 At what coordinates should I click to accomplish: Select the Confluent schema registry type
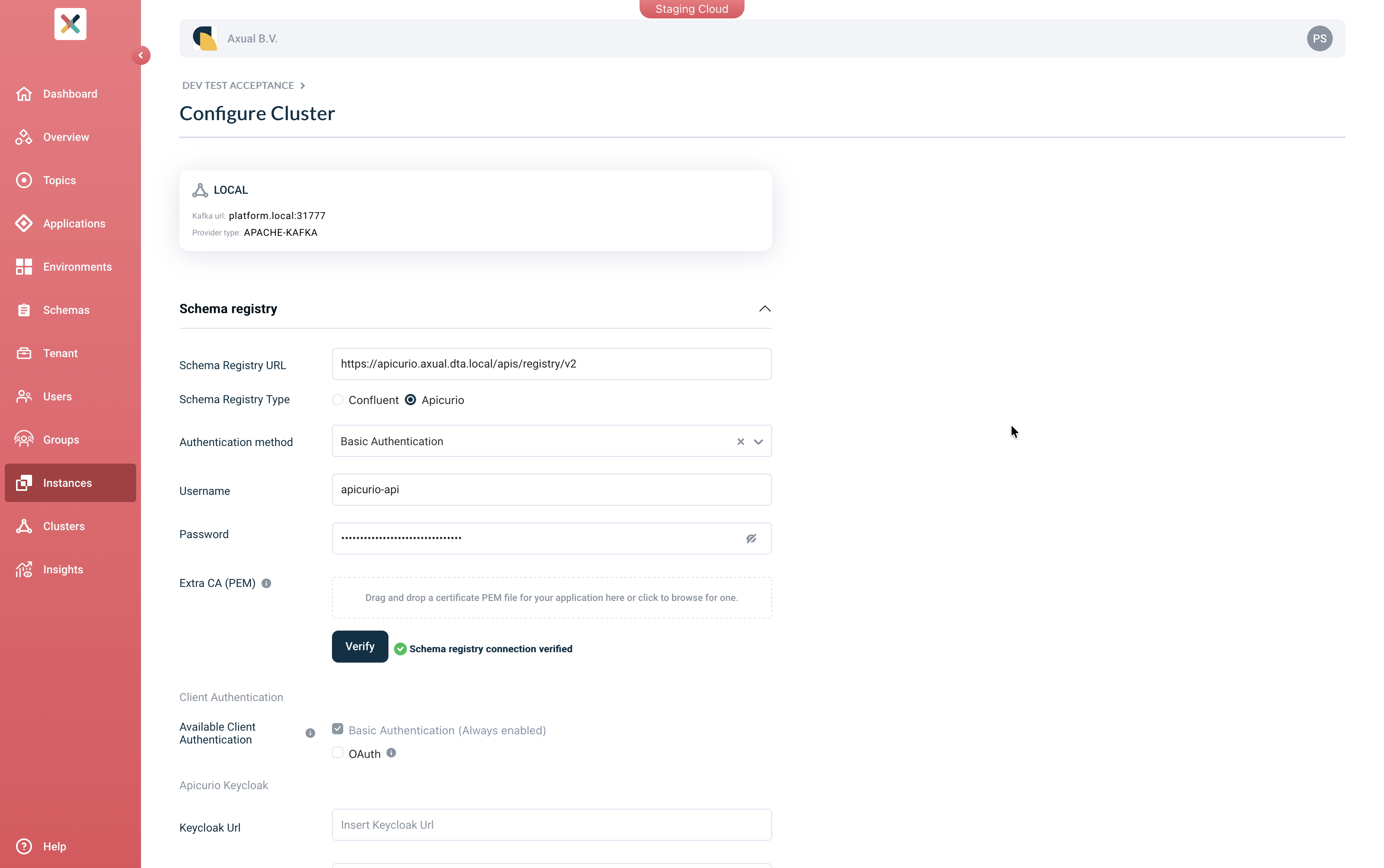pyautogui.click(x=337, y=400)
